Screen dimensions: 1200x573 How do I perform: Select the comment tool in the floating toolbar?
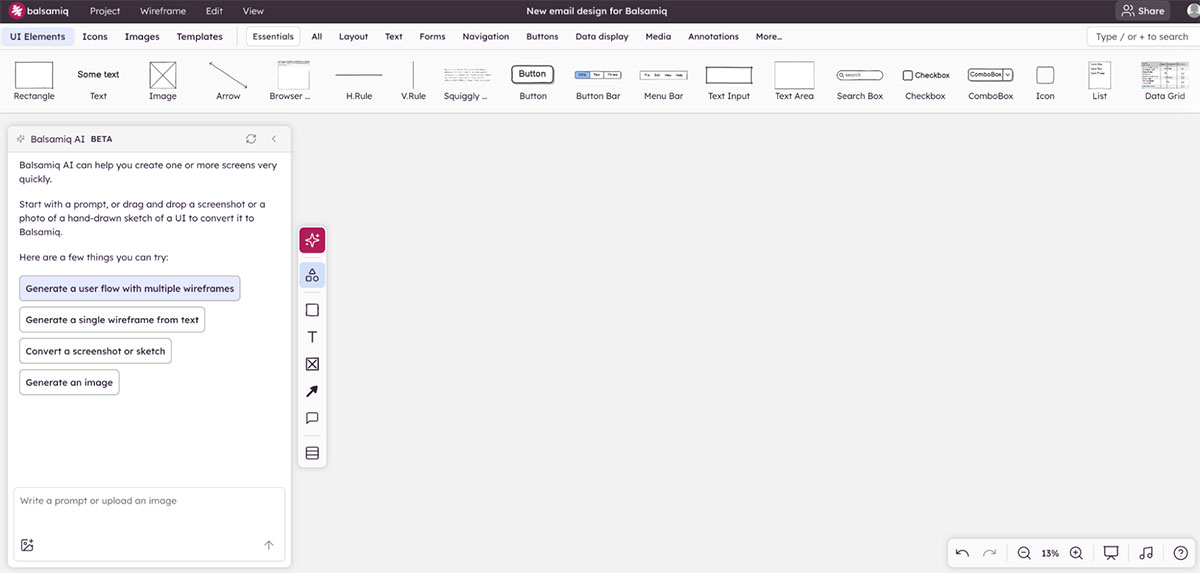[312, 418]
